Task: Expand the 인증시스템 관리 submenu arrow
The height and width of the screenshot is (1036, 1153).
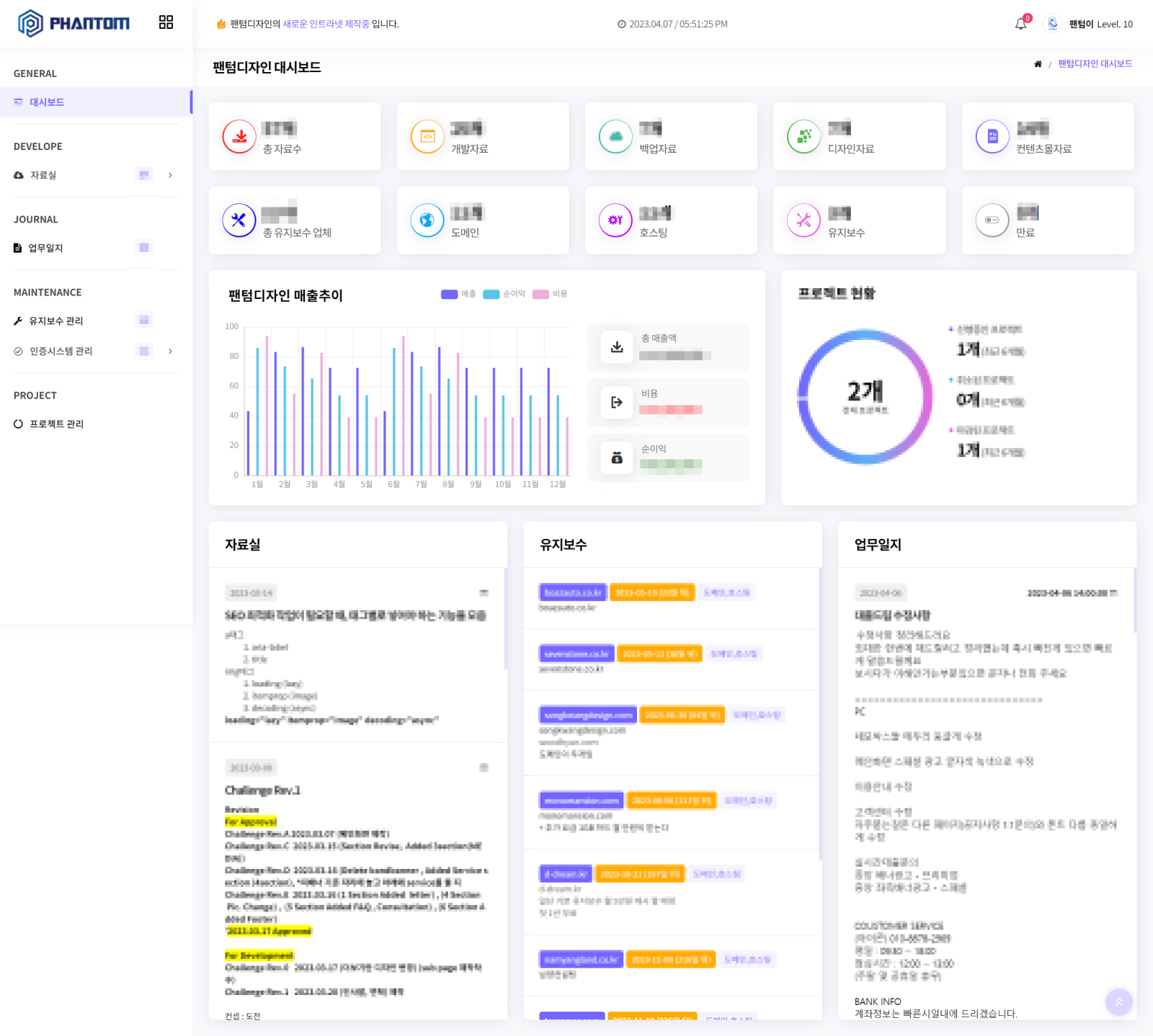Action: click(x=170, y=352)
